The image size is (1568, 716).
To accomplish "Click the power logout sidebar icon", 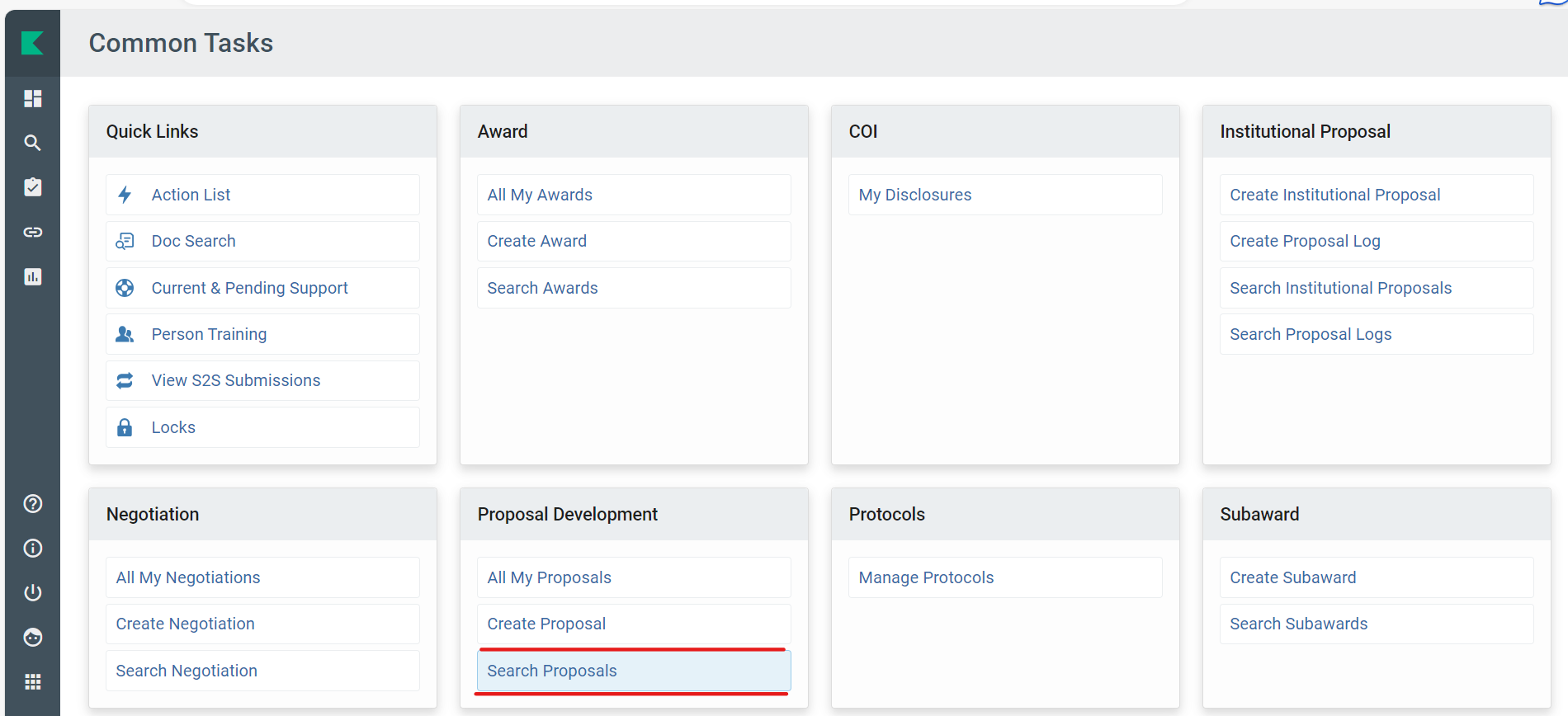I will tap(33, 593).
